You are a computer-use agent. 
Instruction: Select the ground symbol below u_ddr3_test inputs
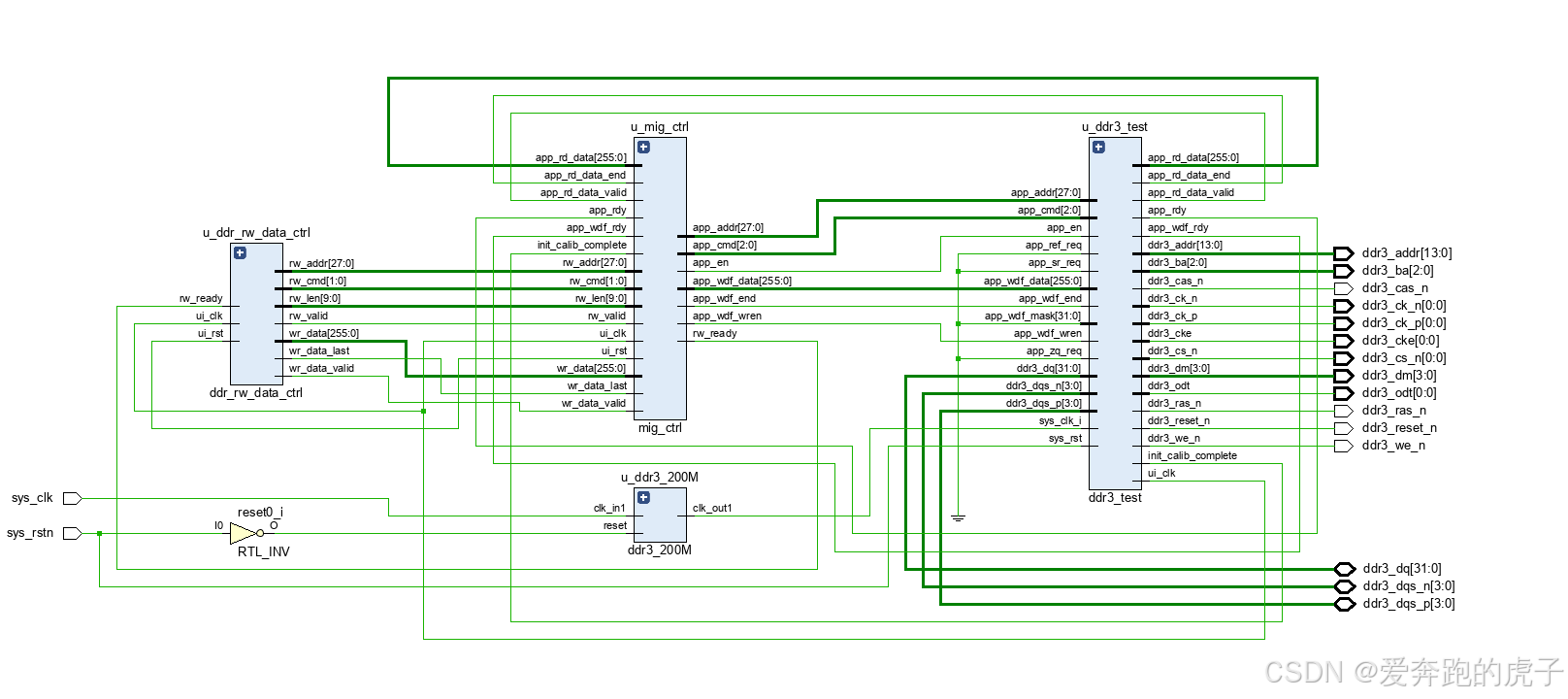tap(958, 518)
